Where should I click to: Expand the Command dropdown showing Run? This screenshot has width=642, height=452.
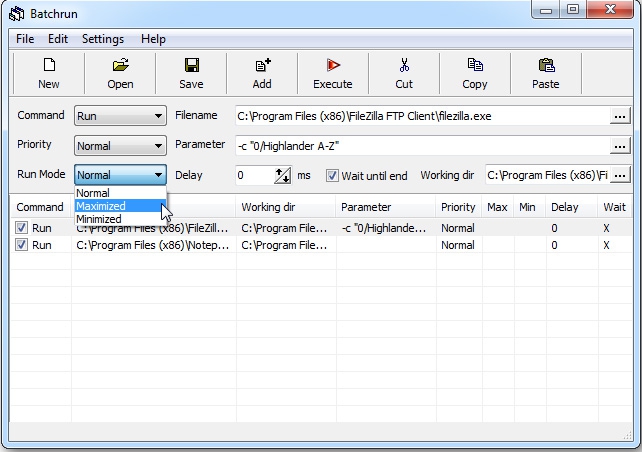pos(120,116)
